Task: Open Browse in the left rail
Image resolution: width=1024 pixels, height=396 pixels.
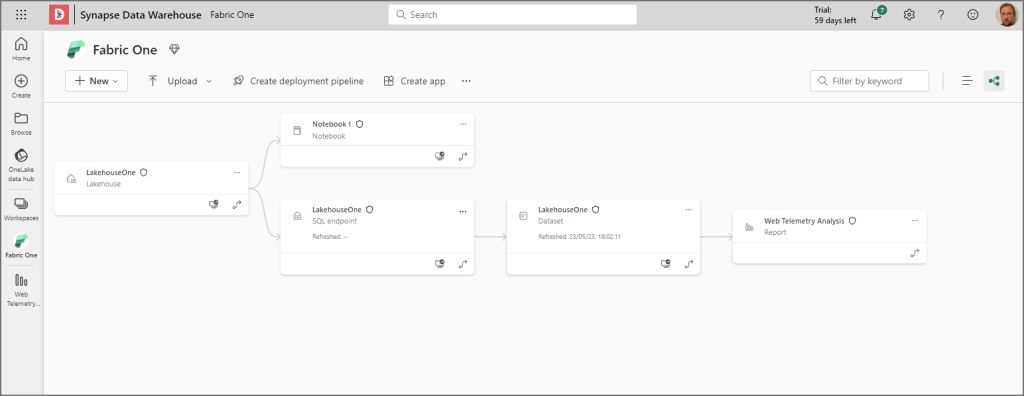Action: (21, 124)
